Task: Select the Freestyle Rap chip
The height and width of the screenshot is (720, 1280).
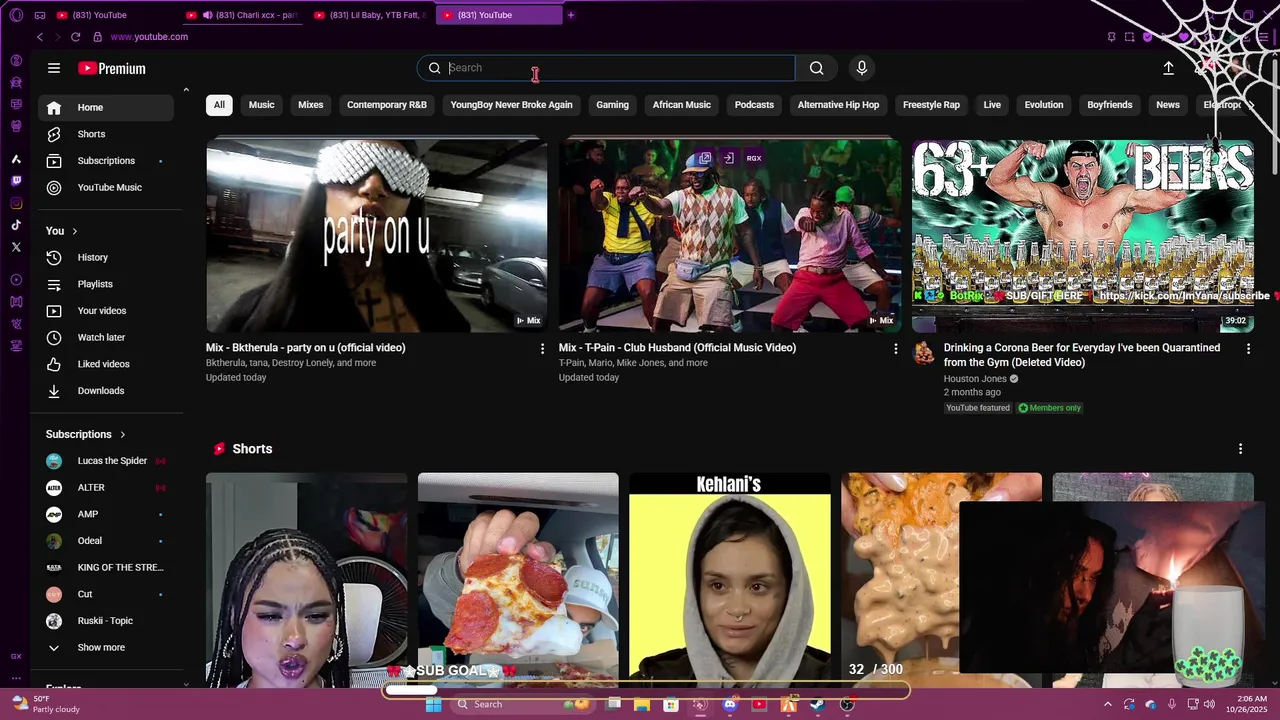Action: click(x=931, y=105)
